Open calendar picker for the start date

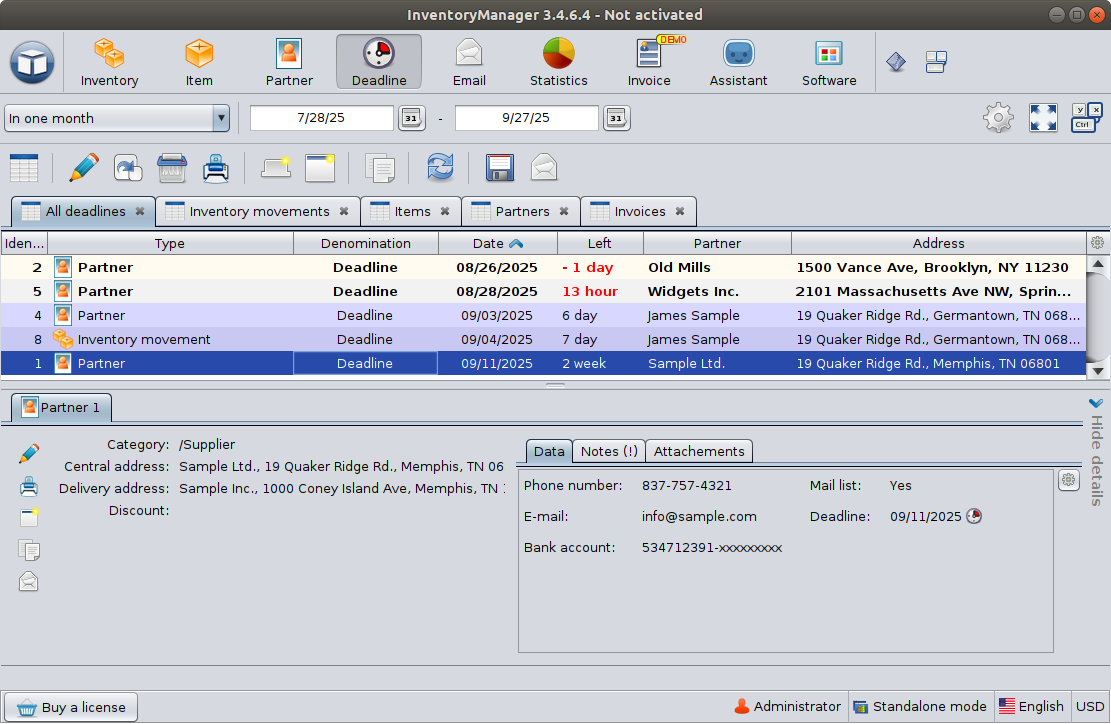[412, 118]
